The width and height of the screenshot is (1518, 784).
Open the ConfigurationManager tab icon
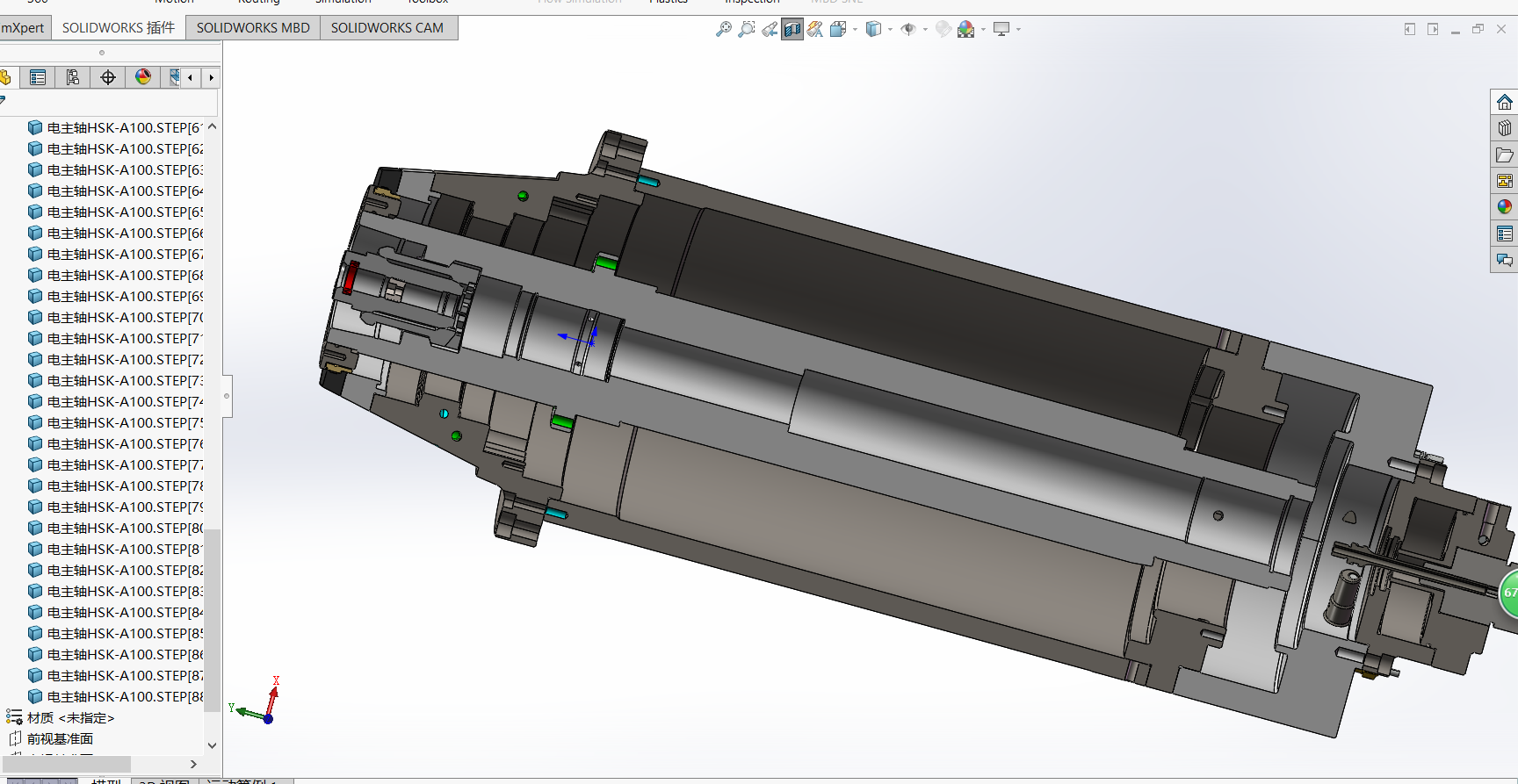pyautogui.click(x=72, y=77)
